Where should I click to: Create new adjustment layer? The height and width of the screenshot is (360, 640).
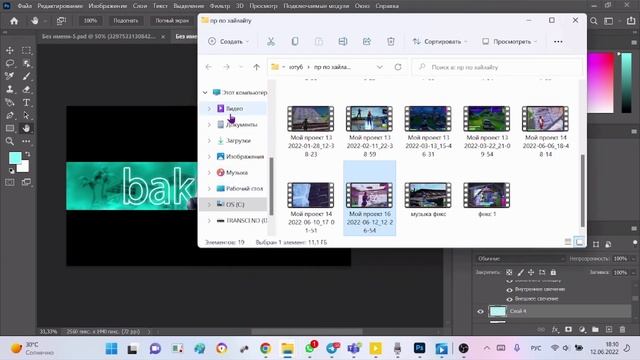point(582,329)
